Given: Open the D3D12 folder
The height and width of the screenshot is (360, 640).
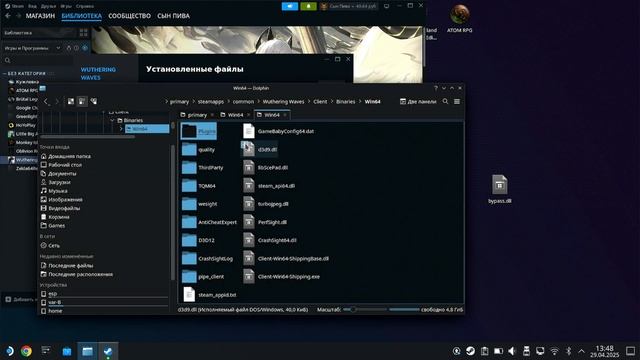Looking at the screenshot, I should [198, 240].
